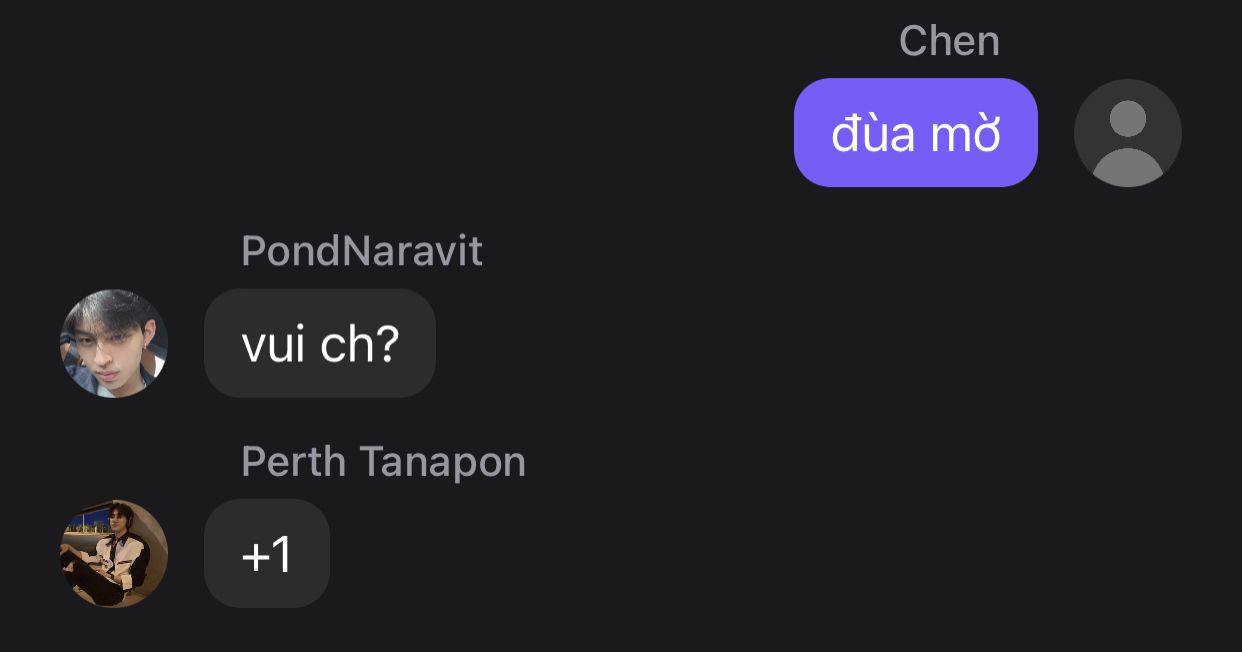Screen dimensions: 1242x652
Task: Select the purple "đùa mờ" message bubble
Action: click(915, 133)
